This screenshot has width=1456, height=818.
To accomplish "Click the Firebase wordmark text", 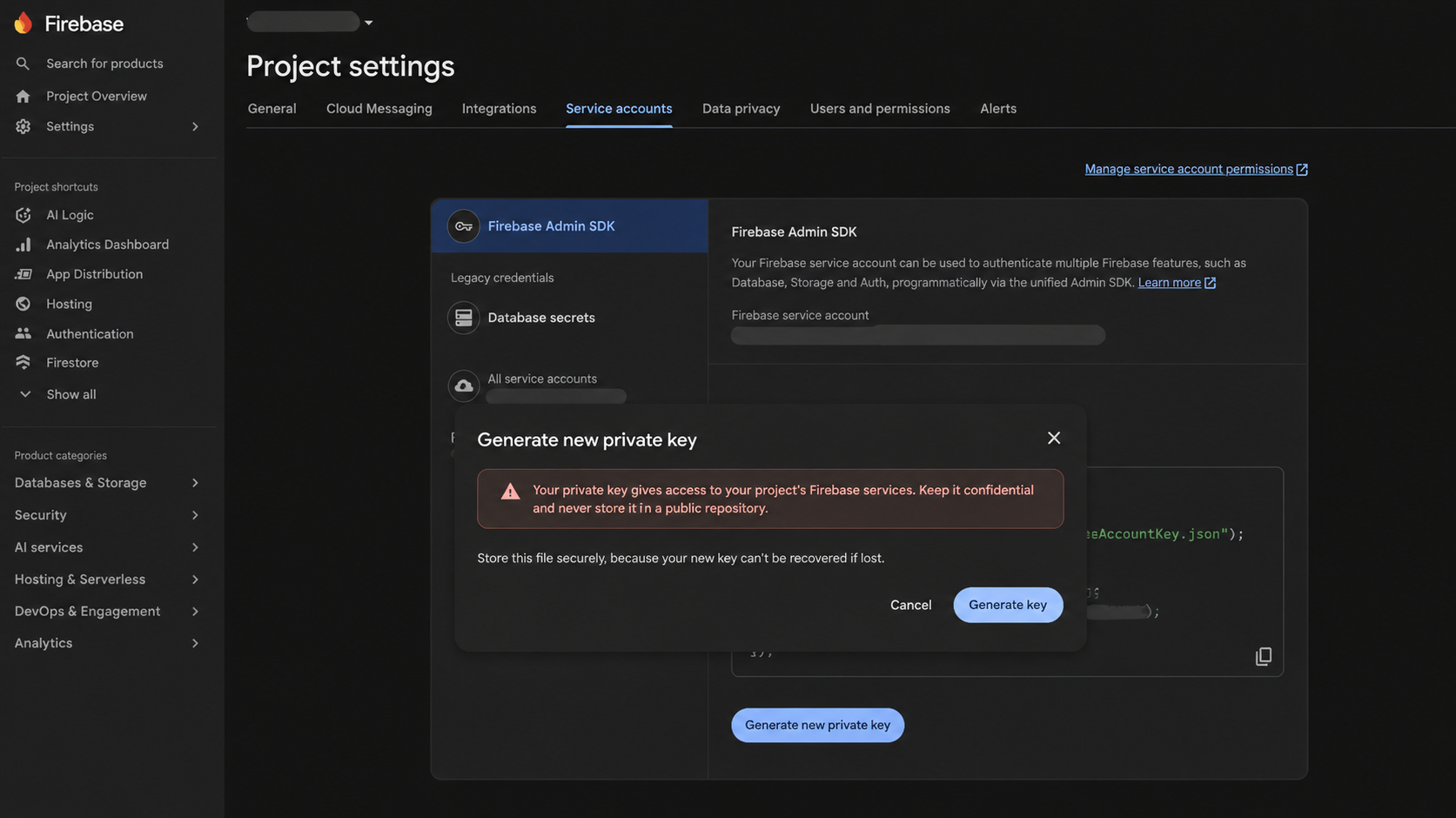I will [84, 24].
